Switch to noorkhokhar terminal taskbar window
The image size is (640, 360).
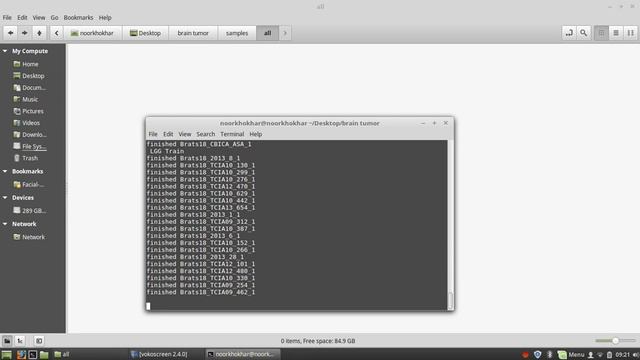242,354
